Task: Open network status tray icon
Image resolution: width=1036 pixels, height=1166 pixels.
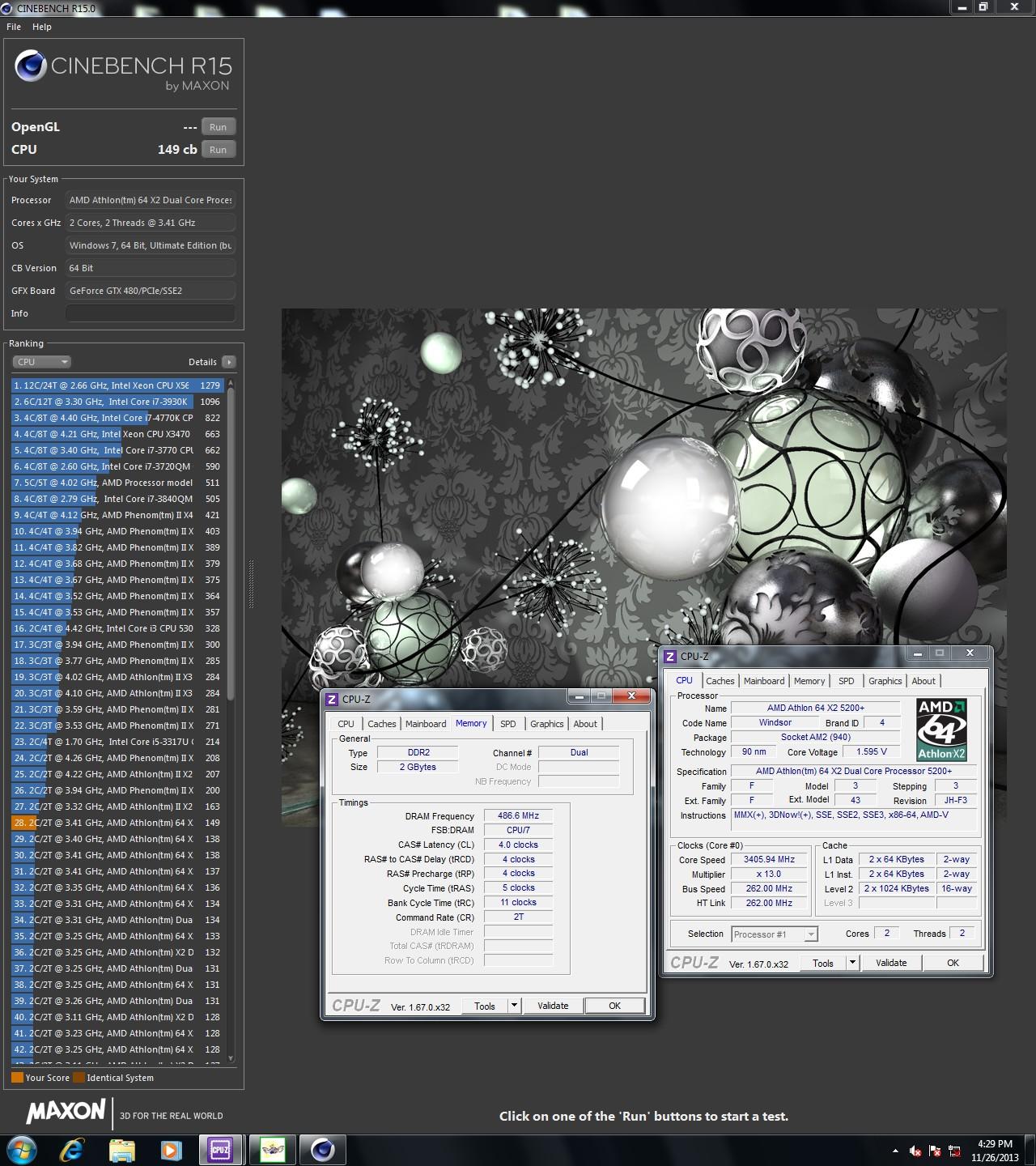Action: pos(955,1151)
